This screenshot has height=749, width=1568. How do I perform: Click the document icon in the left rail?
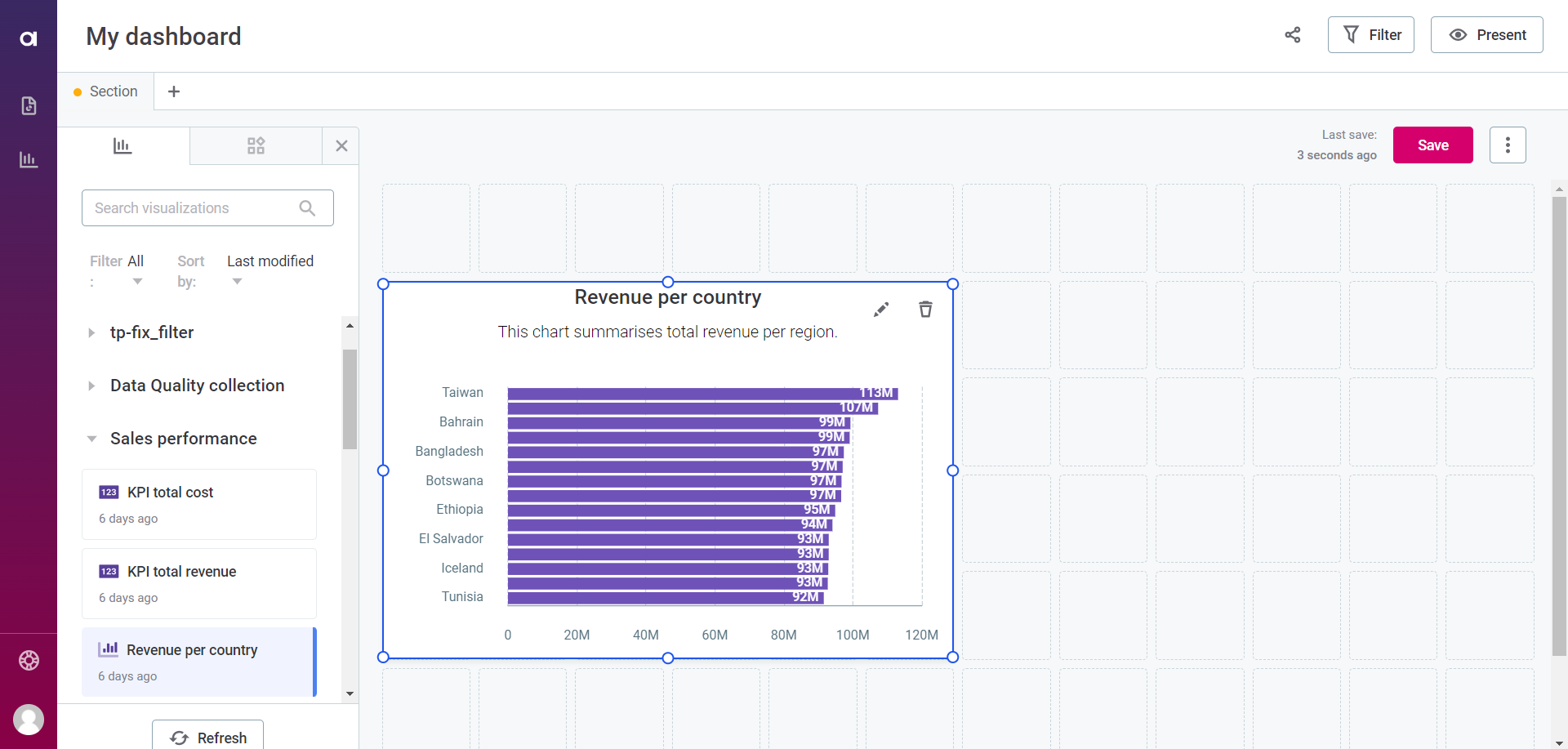(28, 105)
